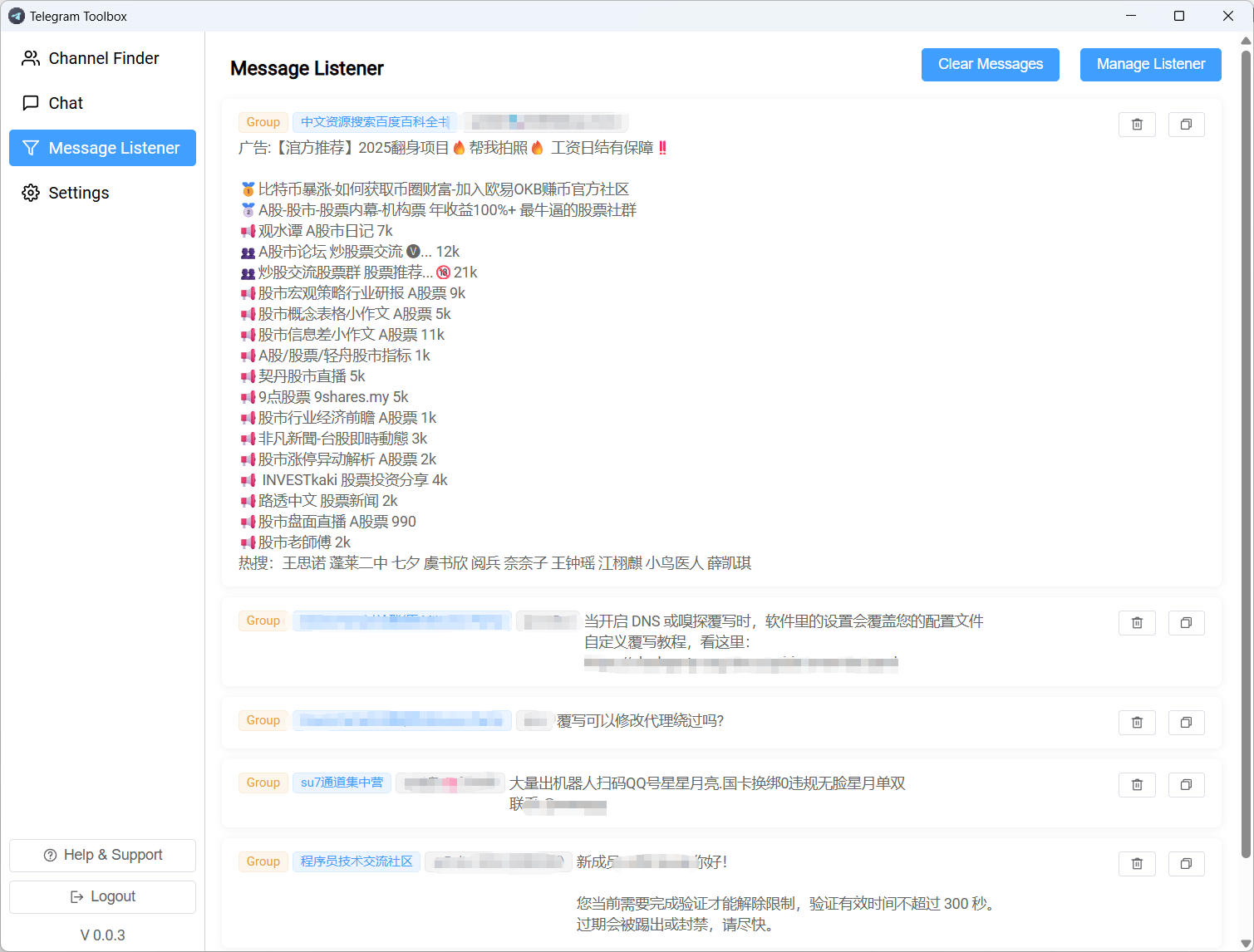This screenshot has height=952, width=1254.
Task: Click the question mark icon beside Help & Support
Action: 51,855
